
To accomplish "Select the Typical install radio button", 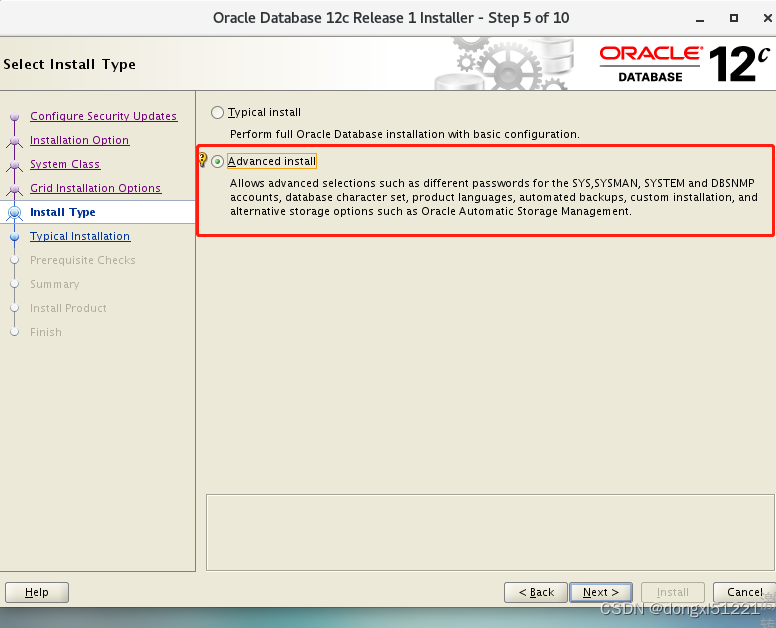I will pos(217,113).
